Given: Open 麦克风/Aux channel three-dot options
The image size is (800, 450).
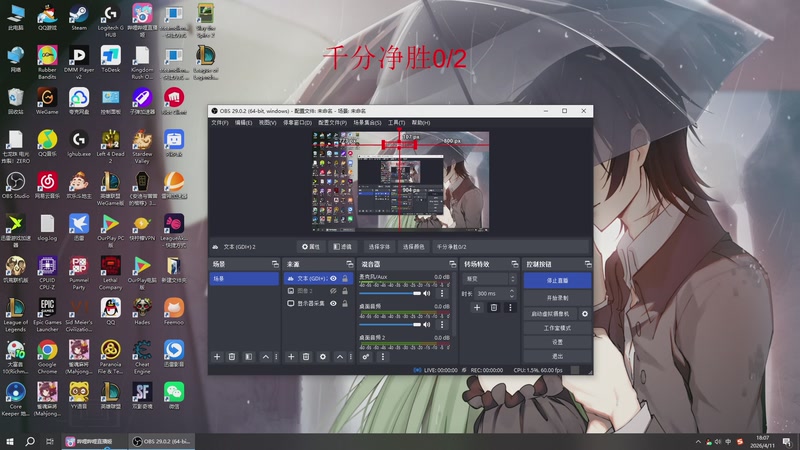Looking at the screenshot, I should pos(442,293).
